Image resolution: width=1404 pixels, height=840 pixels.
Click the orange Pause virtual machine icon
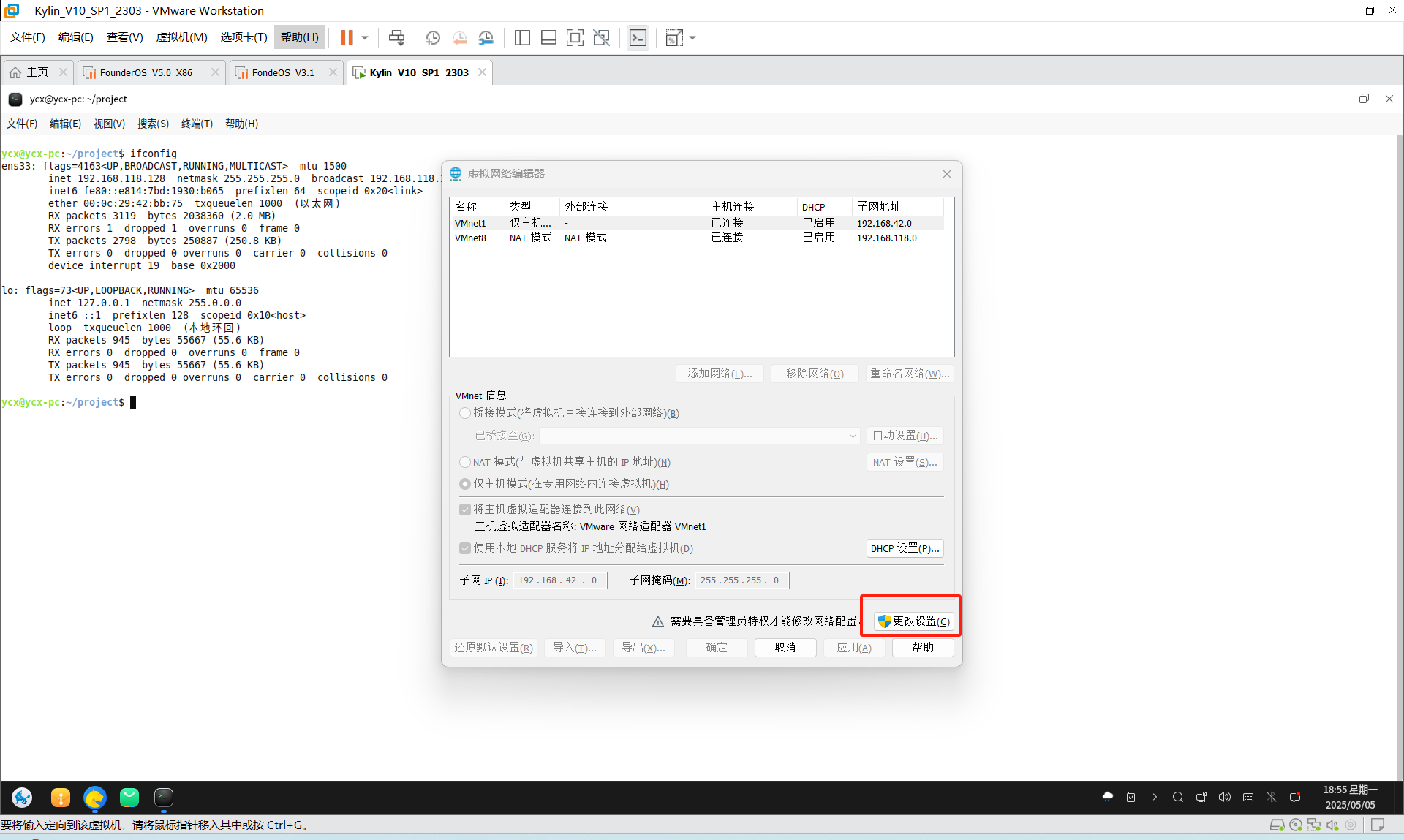coord(347,37)
